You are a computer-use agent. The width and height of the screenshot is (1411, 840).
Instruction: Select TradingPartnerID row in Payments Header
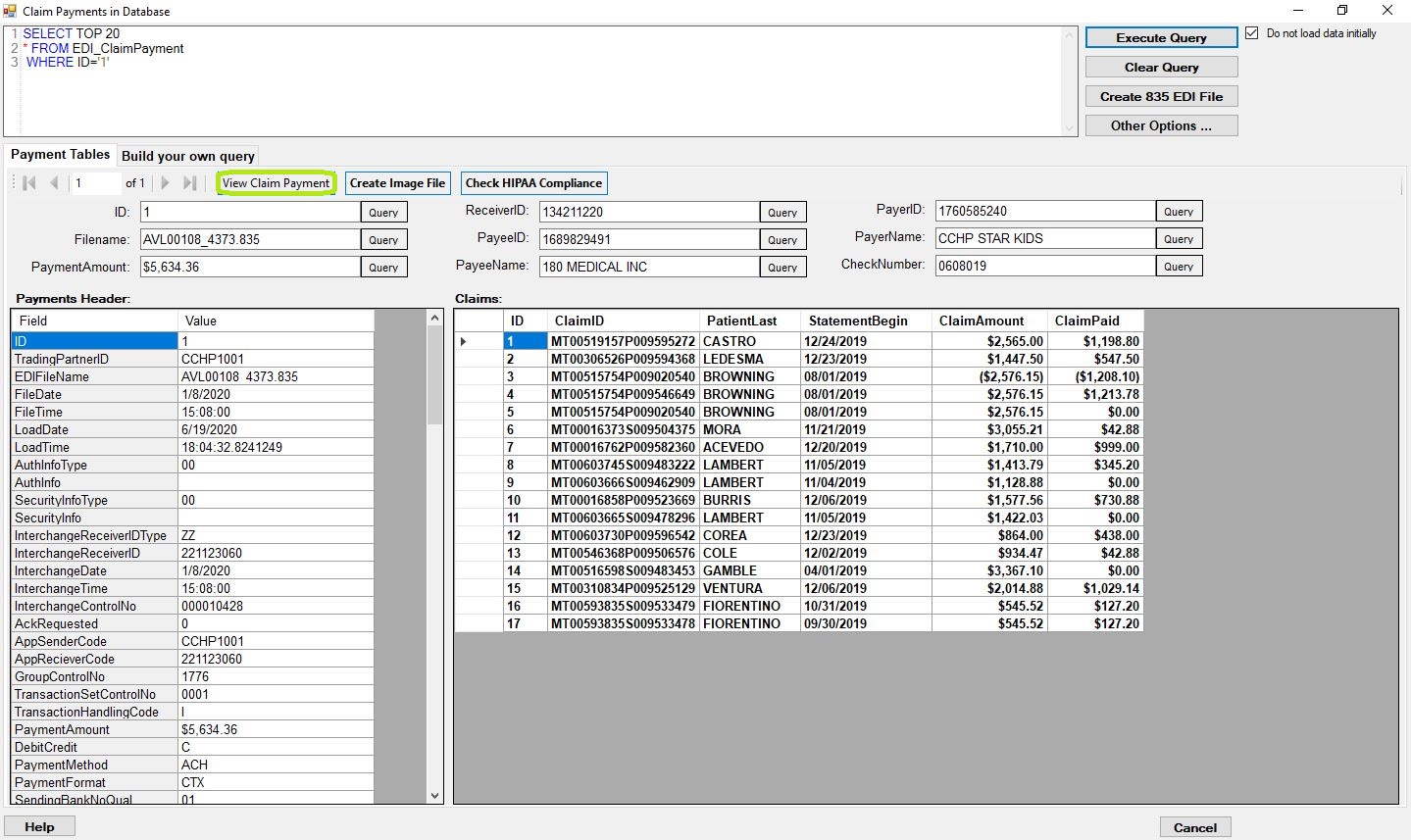[192, 359]
